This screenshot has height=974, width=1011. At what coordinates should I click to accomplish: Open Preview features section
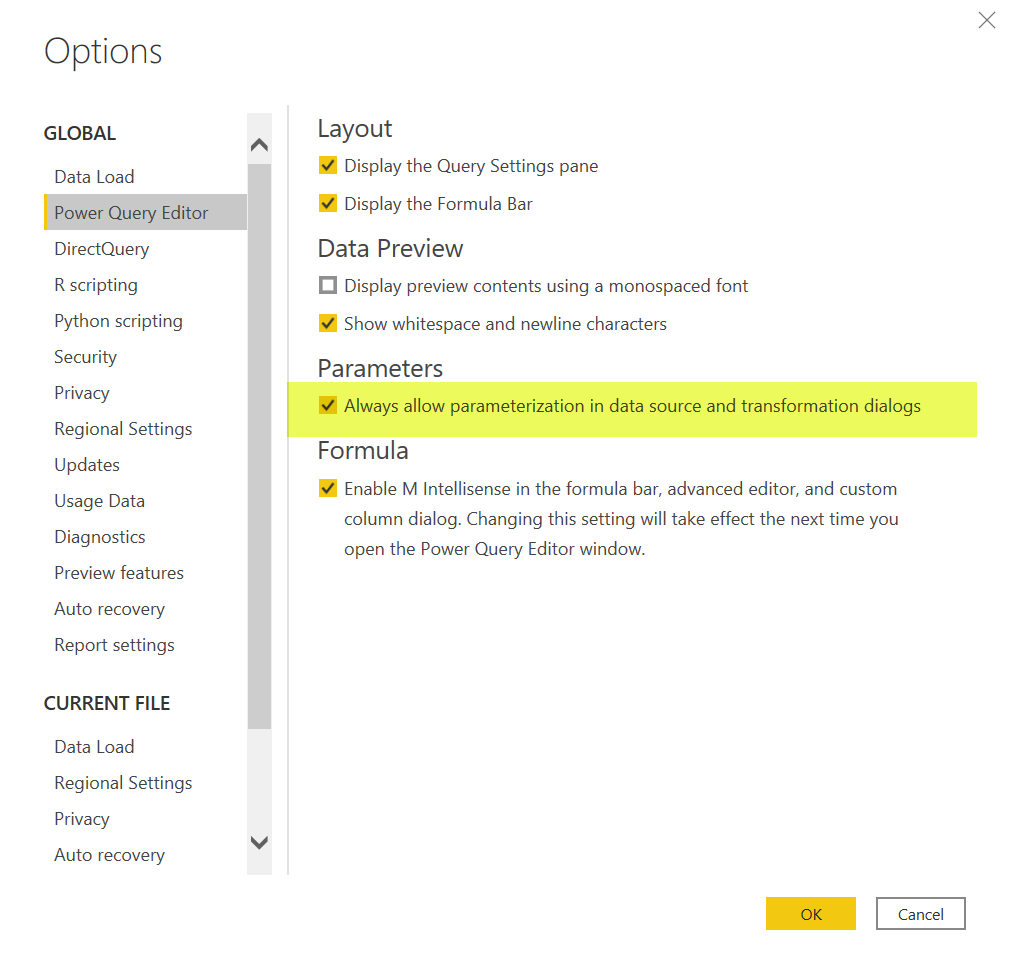[x=119, y=573]
